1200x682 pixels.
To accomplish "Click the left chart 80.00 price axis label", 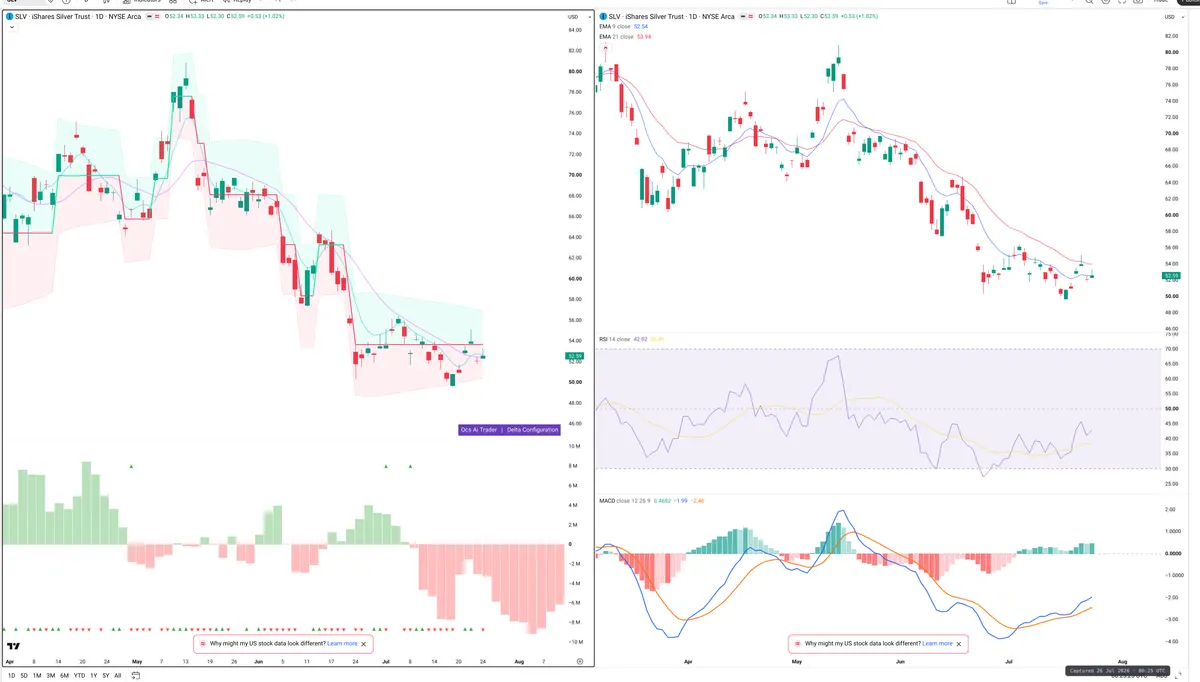I will (x=575, y=71).
